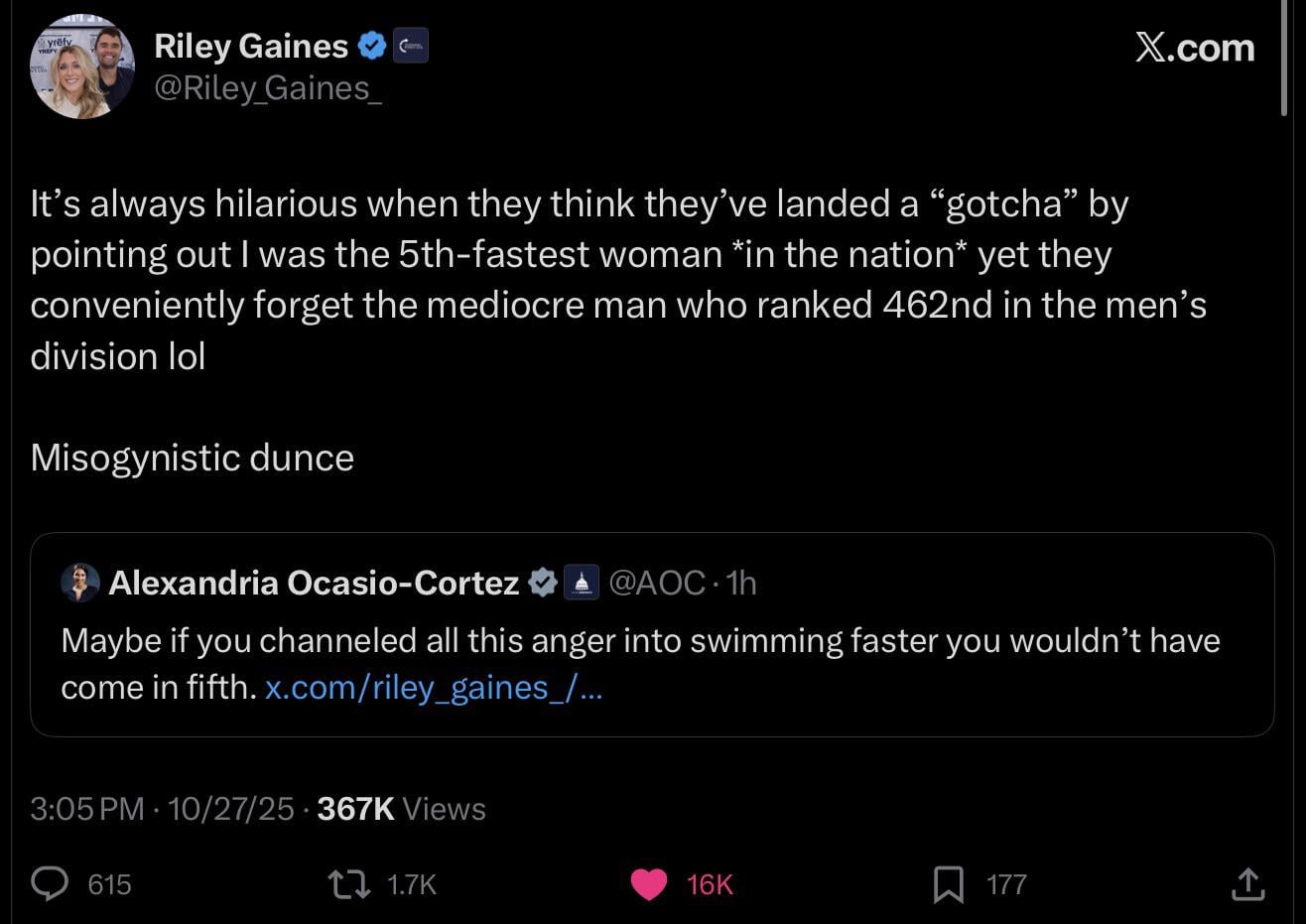
Task: Click the 3:05 PM timestamp
Action: click(87, 809)
